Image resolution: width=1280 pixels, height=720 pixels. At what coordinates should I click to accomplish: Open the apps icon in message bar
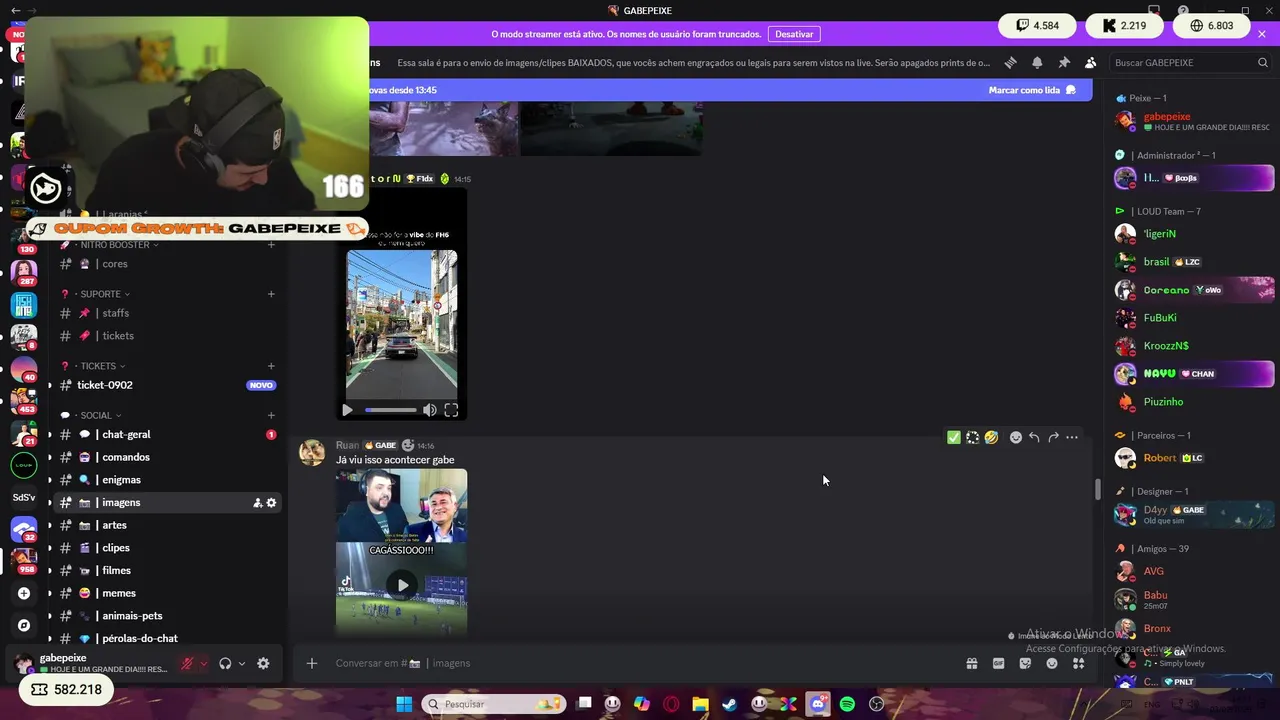pos(1078,663)
